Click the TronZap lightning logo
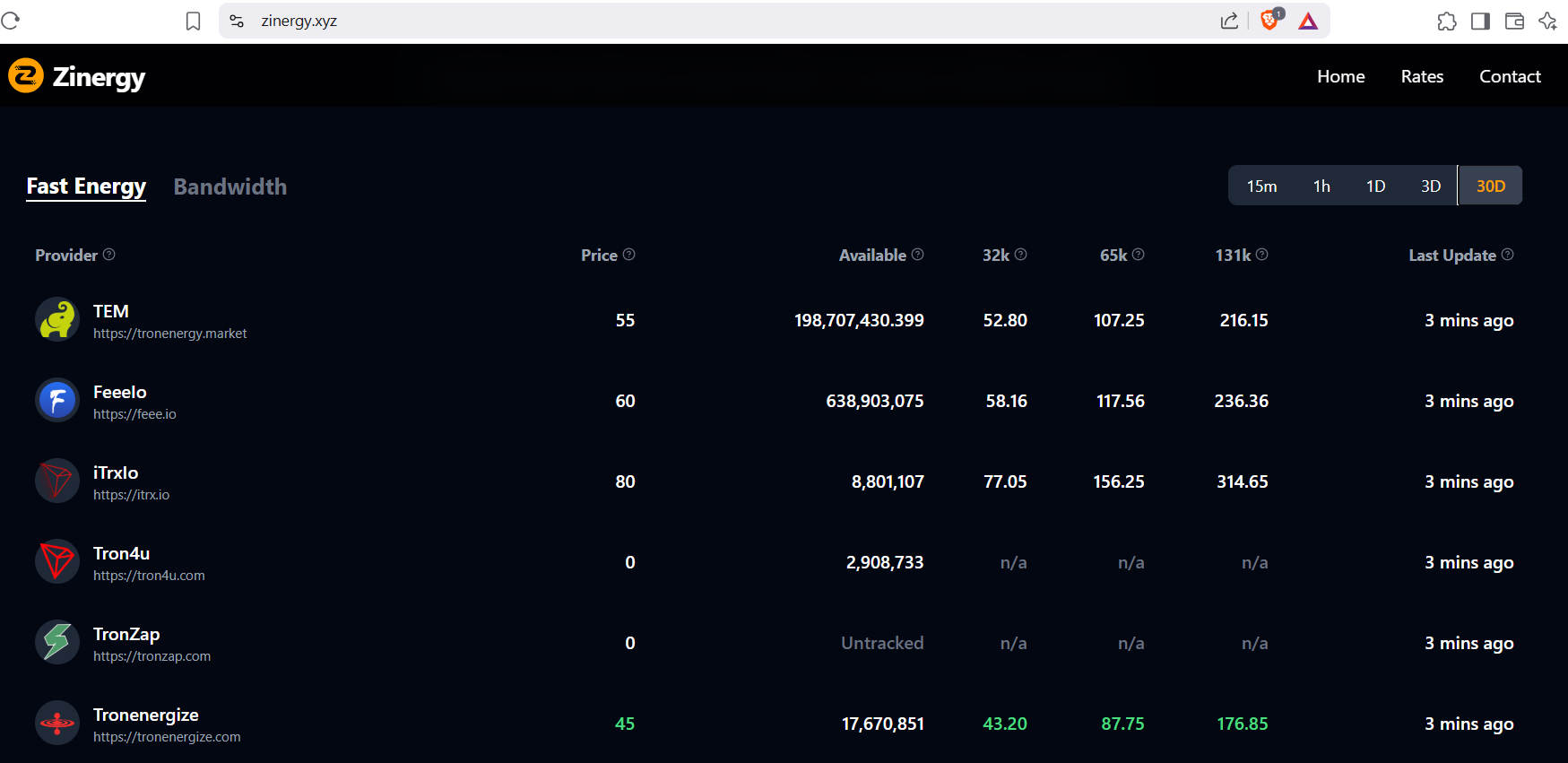The width and height of the screenshot is (1568, 763). 57,642
